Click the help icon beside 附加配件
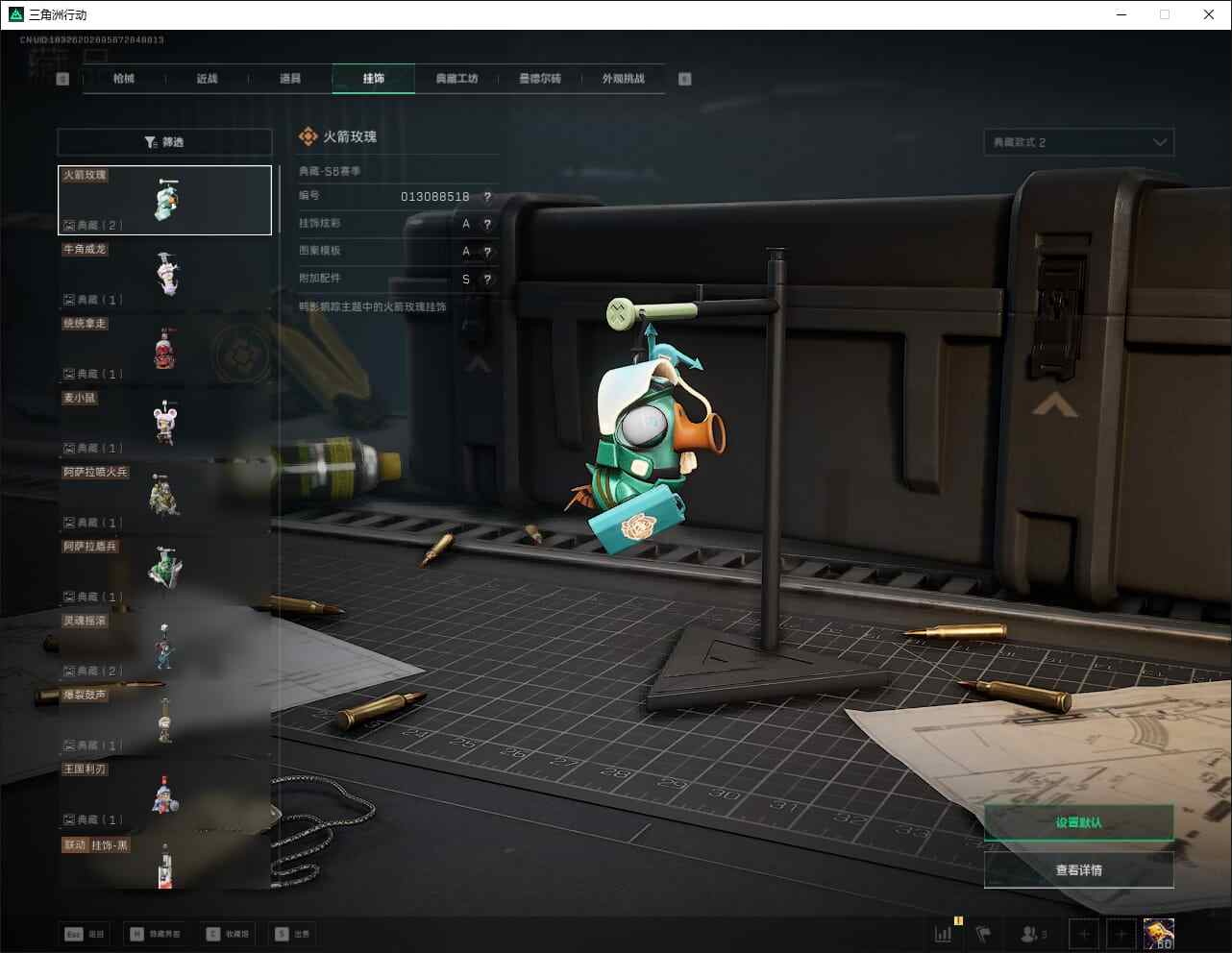The image size is (1232, 953). click(x=487, y=280)
